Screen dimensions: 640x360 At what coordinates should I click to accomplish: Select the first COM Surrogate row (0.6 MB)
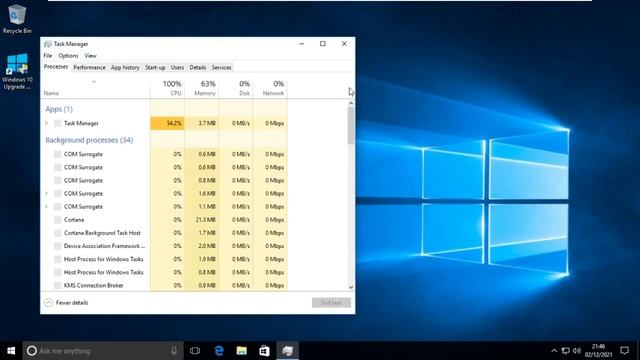[165, 154]
